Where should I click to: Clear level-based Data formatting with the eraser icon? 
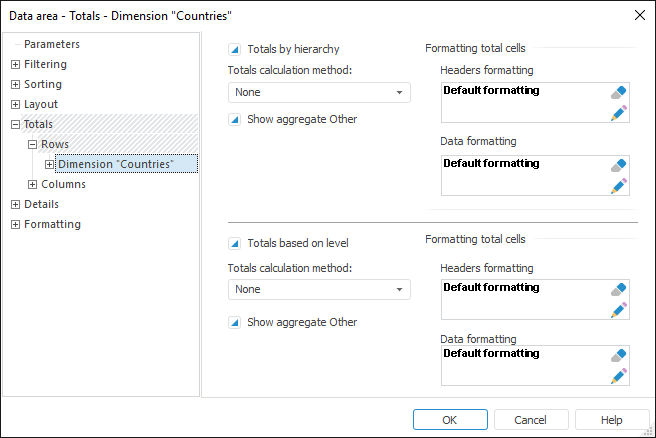619,356
